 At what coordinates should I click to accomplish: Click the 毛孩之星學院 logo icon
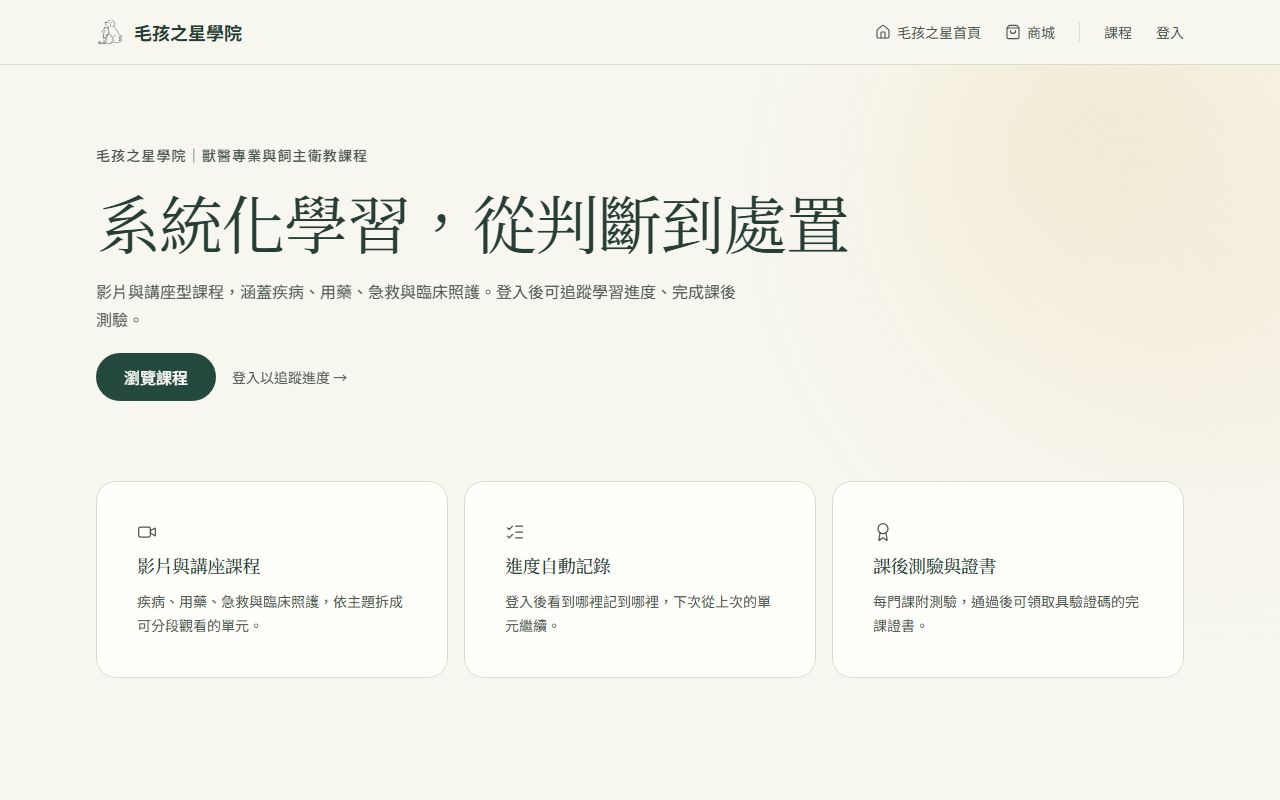[x=110, y=32]
